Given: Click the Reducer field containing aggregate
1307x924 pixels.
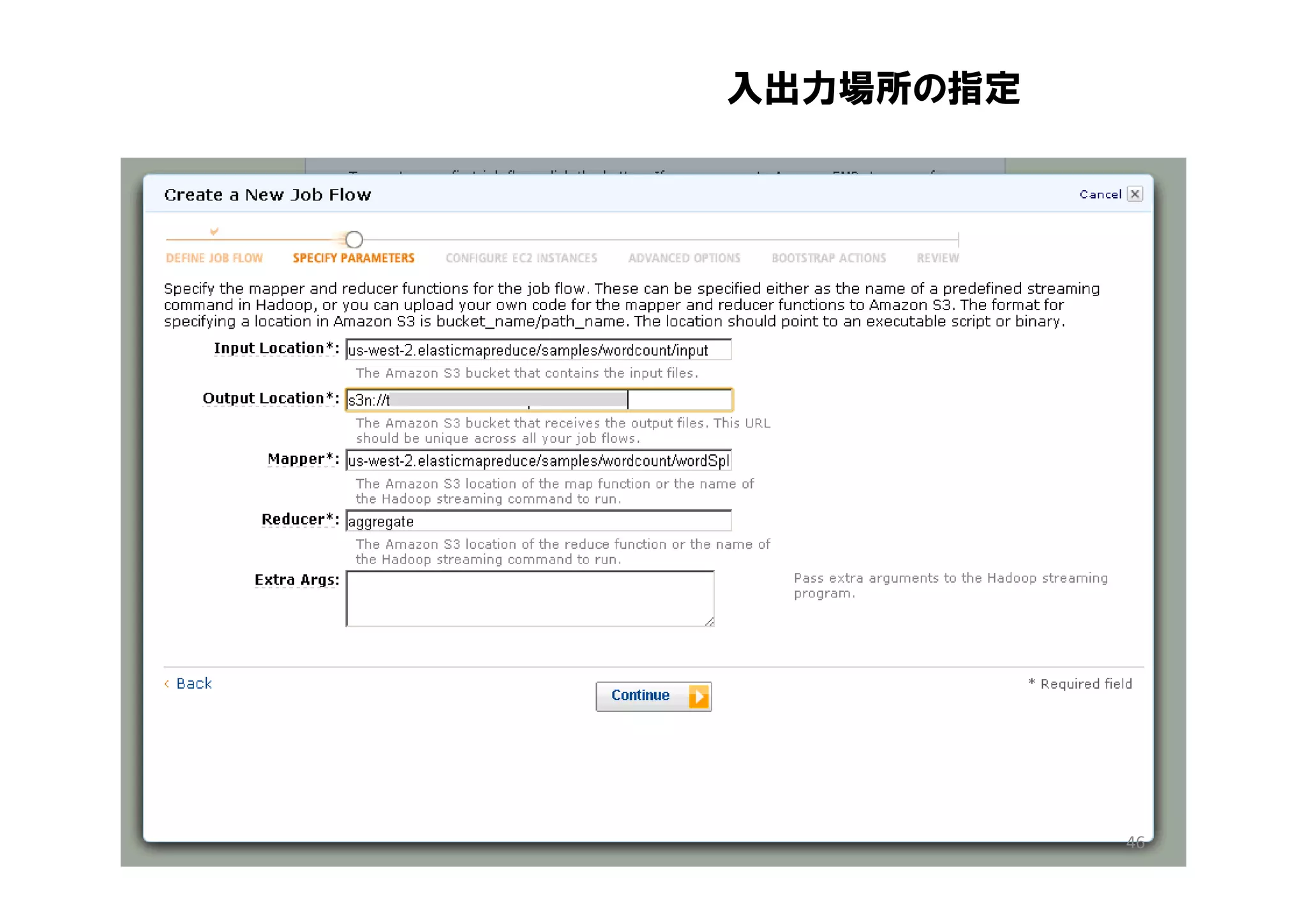Looking at the screenshot, I should click(x=538, y=521).
